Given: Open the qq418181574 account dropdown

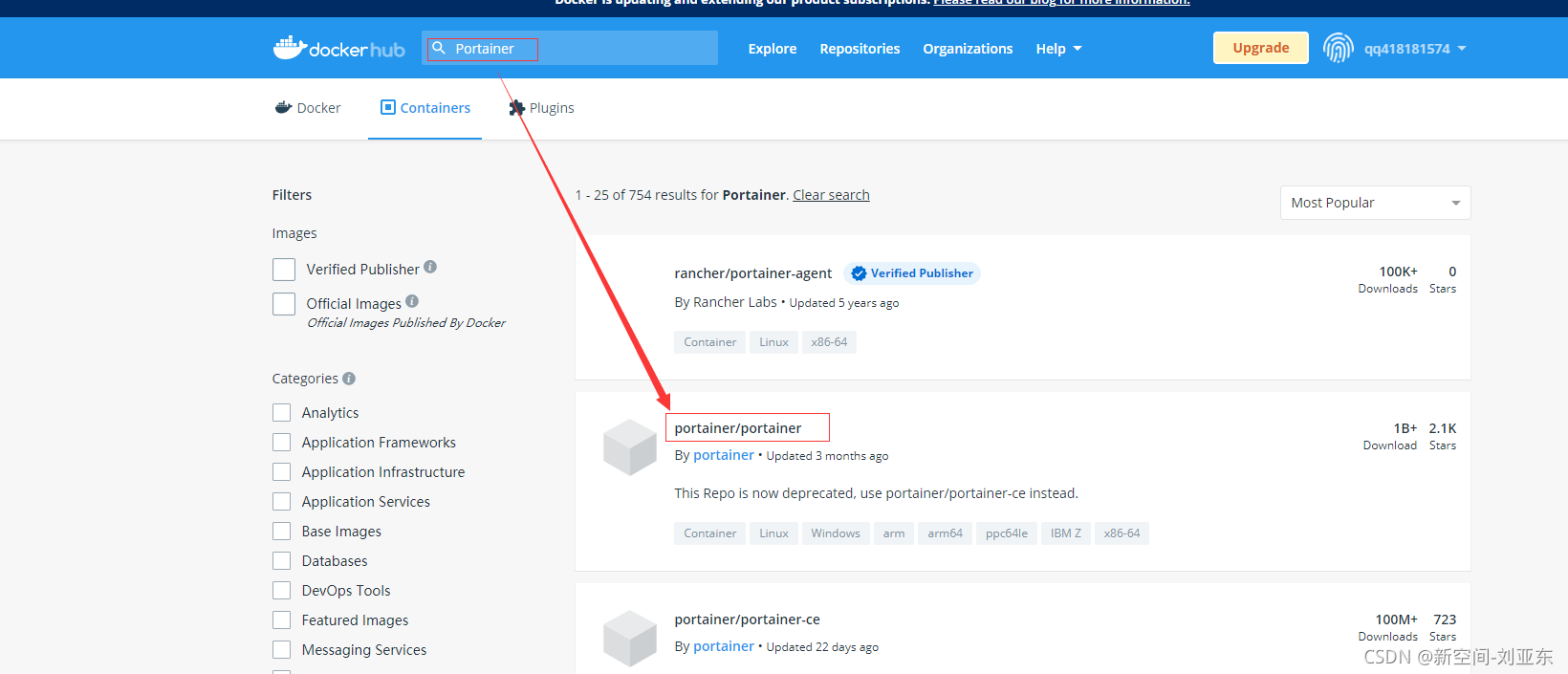Looking at the screenshot, I should 1415,49.
